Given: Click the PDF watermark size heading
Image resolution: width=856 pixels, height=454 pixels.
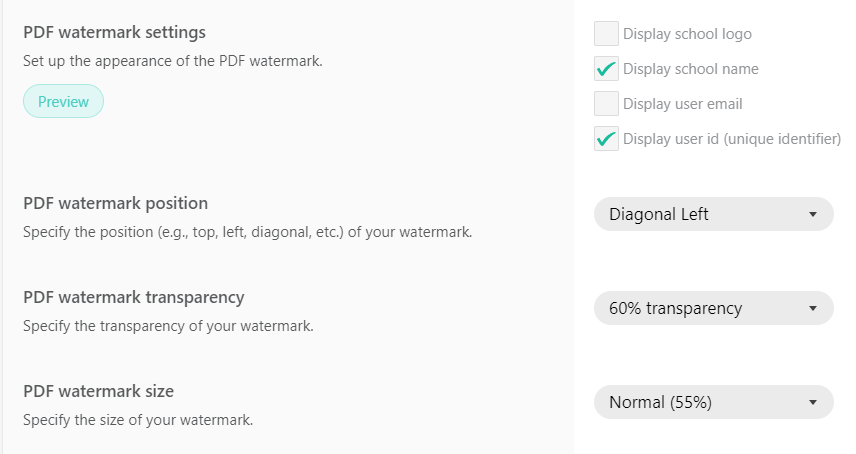Looking at the screenshot, I should (x=98, y=391).
